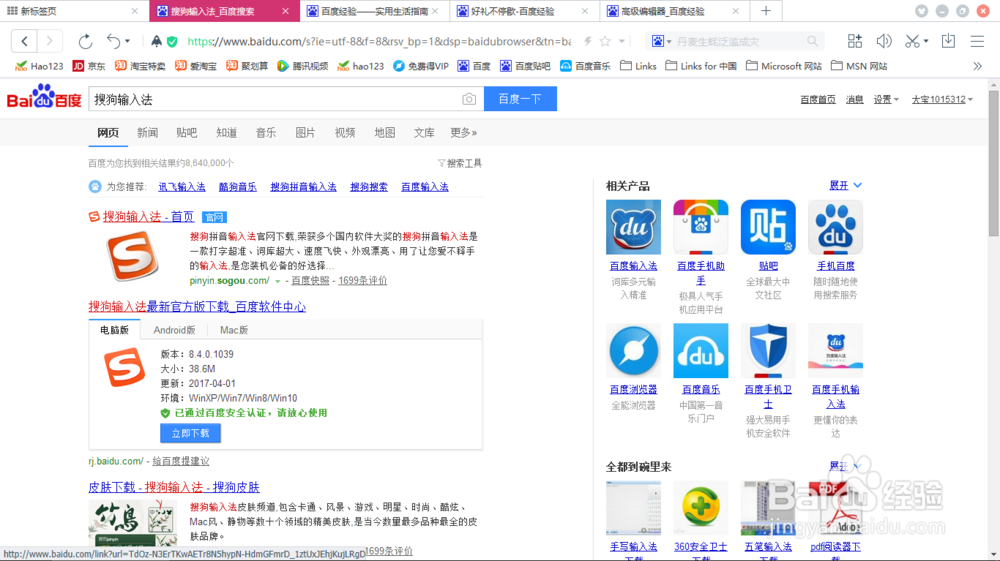
Task: Expand the pinyin.sogou.com result dropdown arrow
Action: click(277, 281)
